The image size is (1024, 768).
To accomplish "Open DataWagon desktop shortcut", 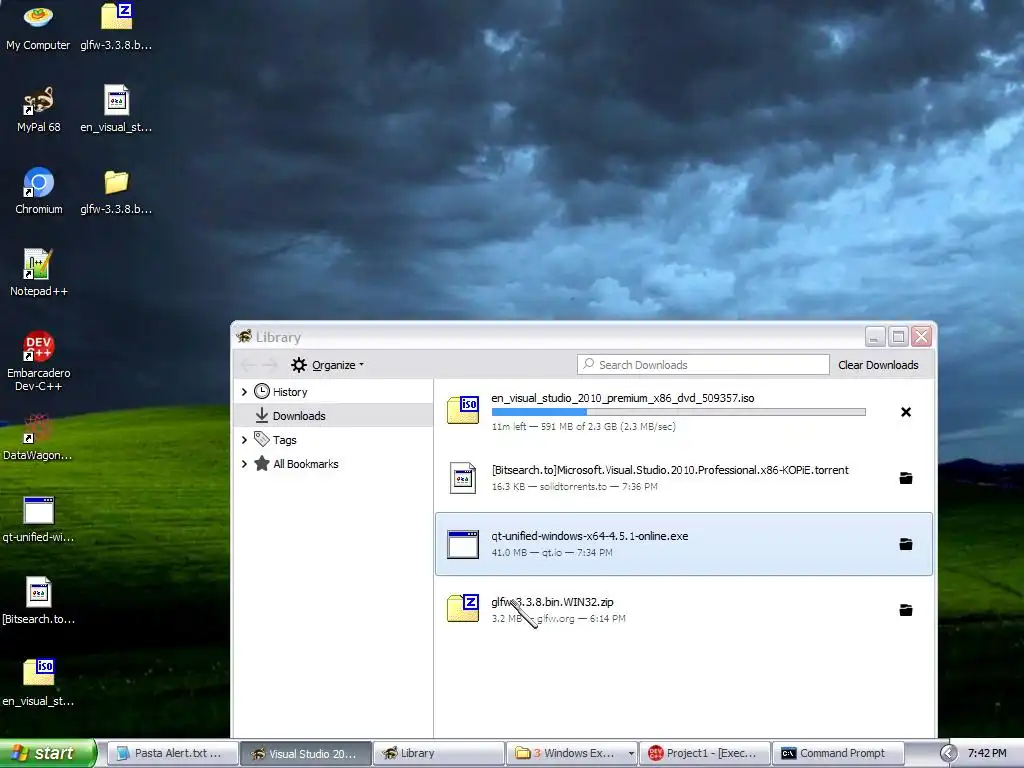I will (x=37, y=438).
